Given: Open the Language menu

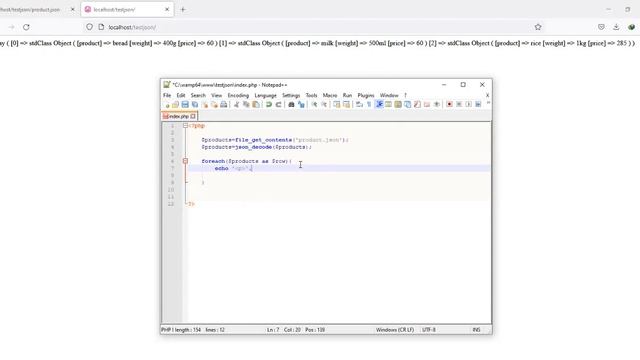Looking at the screenshot, I should click(265, 95).
